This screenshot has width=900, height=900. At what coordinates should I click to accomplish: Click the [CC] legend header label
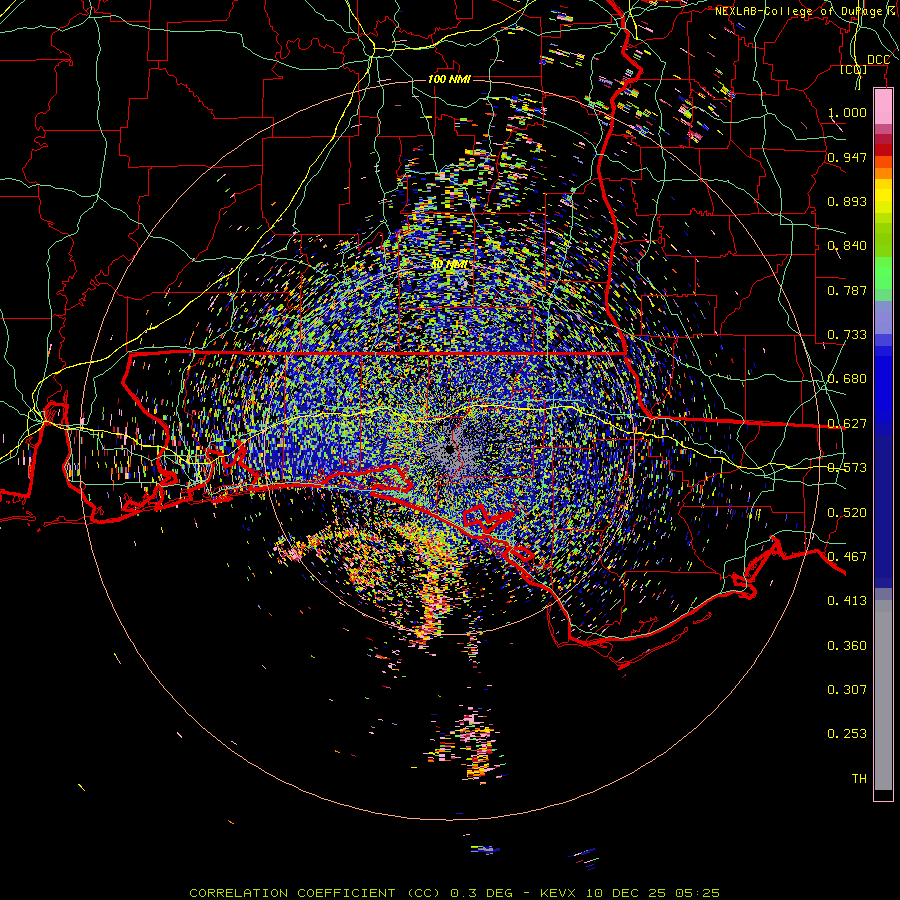pyautogui.click(x=854, y=70)
